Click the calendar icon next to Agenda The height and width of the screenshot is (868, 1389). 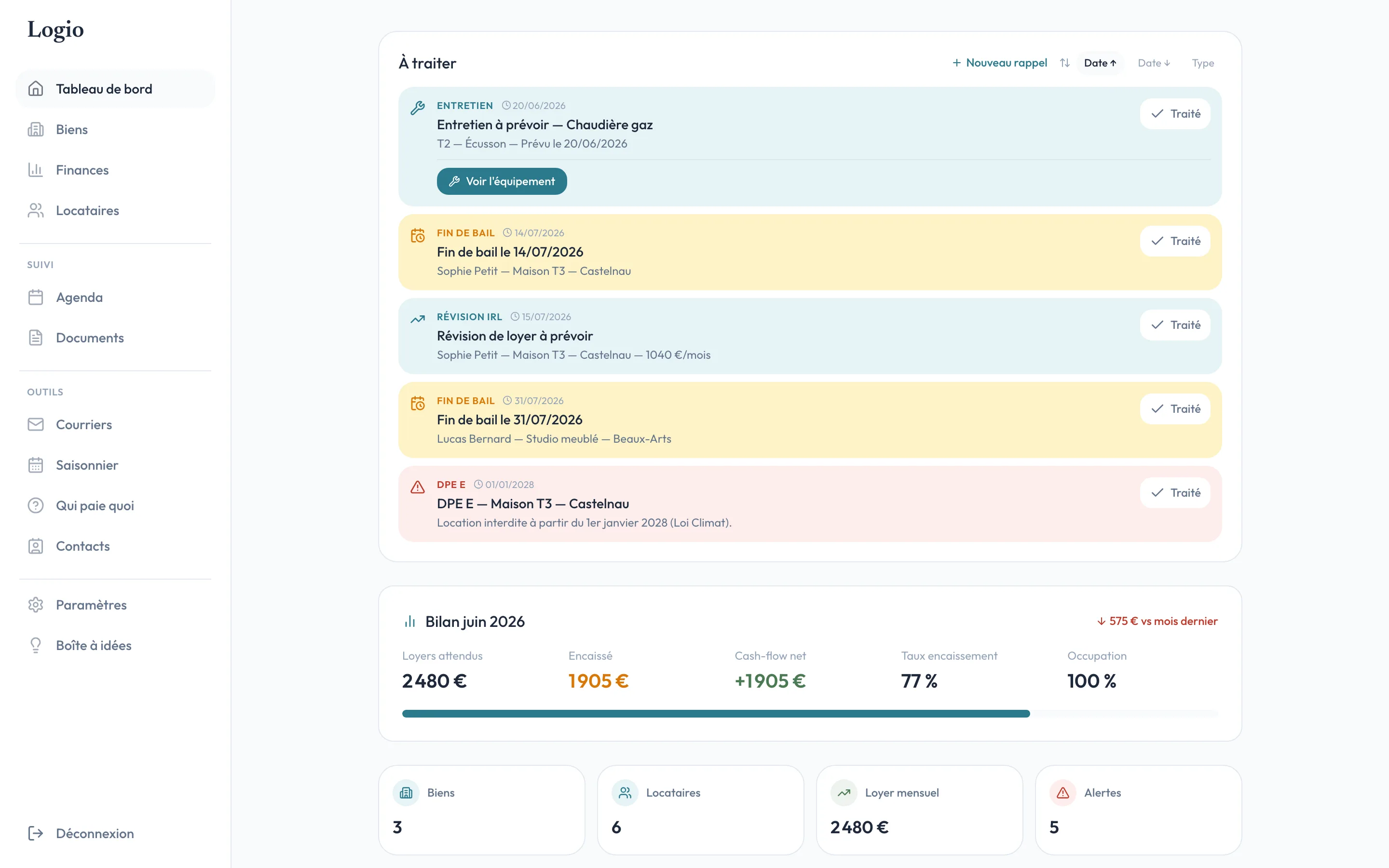coord(36,298)
